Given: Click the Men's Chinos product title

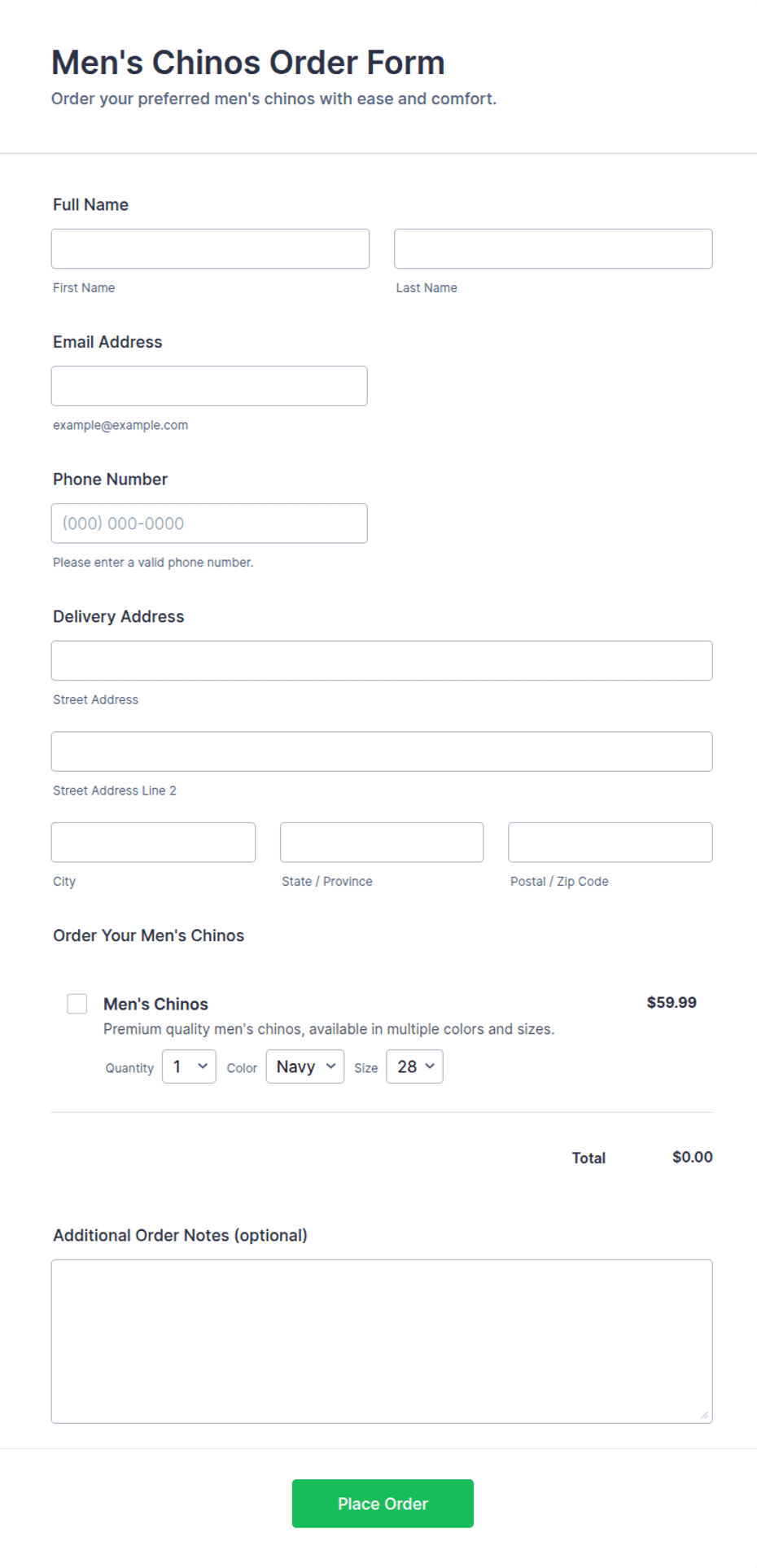Looking at the screenshot, I should (155, 1004).
